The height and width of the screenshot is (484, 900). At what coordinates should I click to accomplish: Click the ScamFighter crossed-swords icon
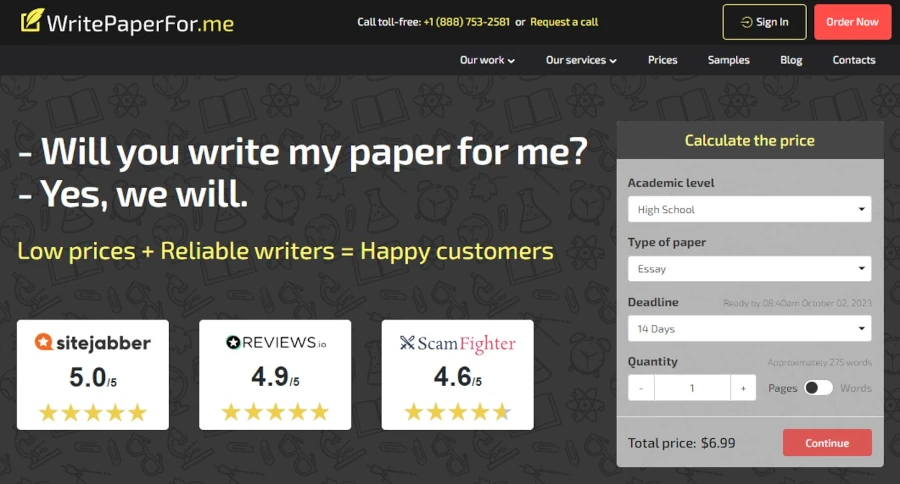pos(407,343)
